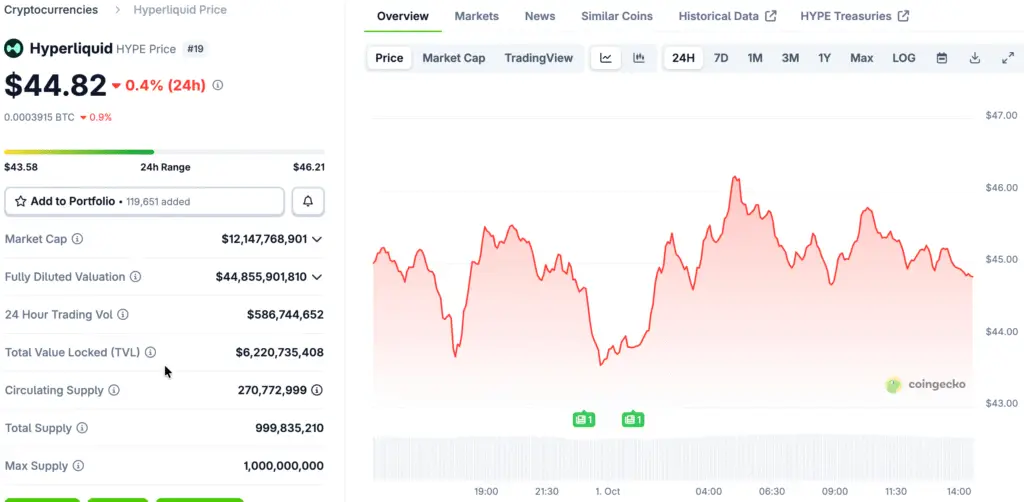Download chart data icon

[975, 58]
